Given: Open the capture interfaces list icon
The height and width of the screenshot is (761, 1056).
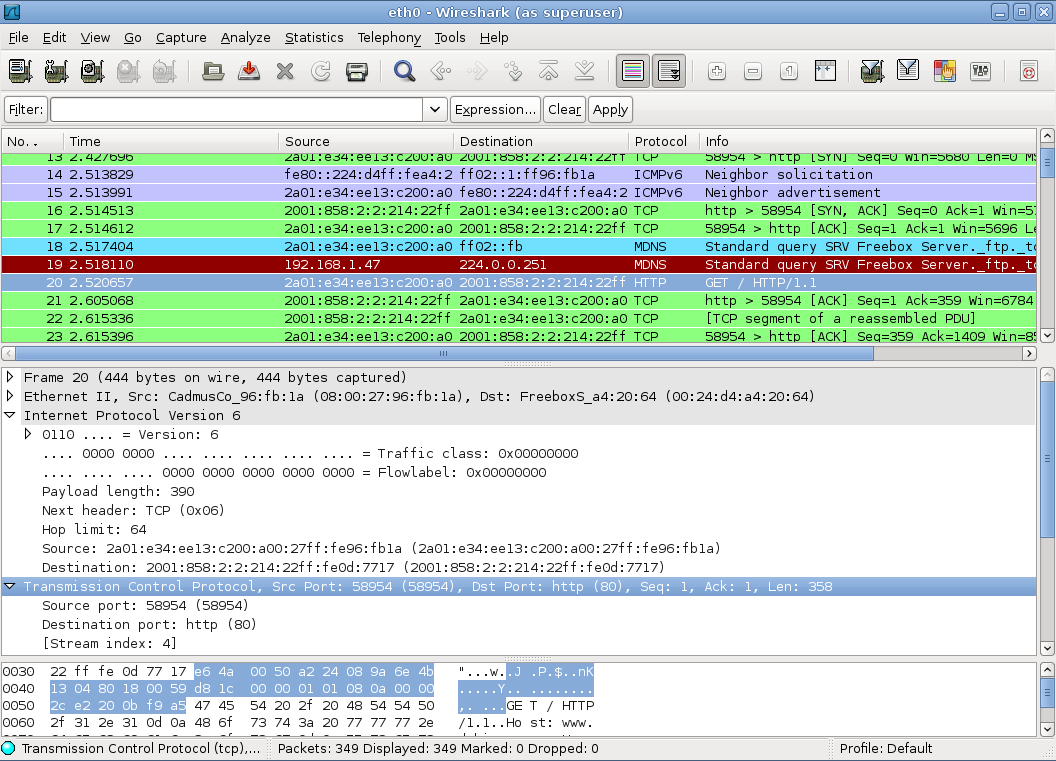Looking at the screenshot, I should (20, 71).
